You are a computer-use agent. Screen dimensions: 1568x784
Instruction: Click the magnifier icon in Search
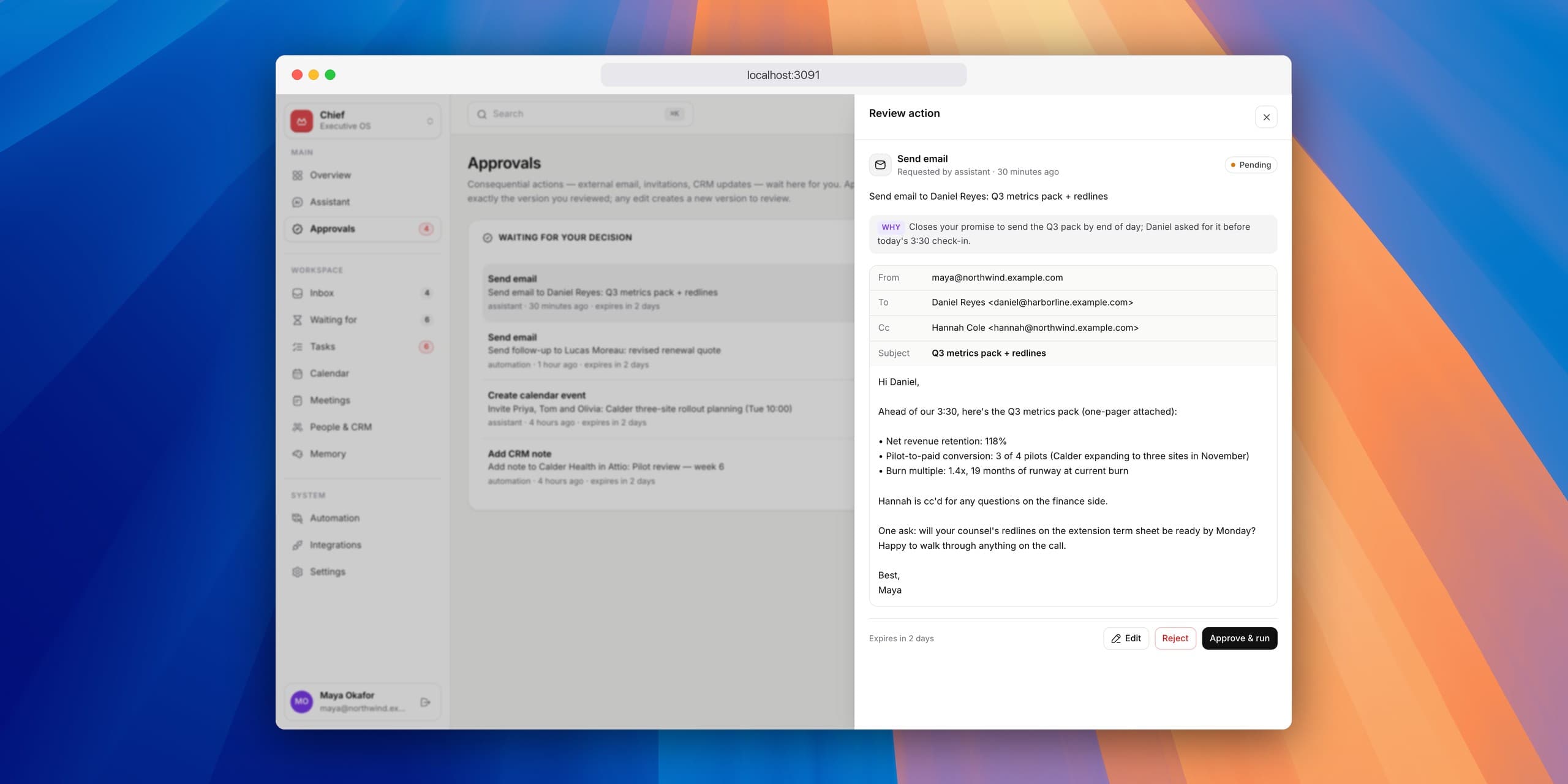[482, 114]
